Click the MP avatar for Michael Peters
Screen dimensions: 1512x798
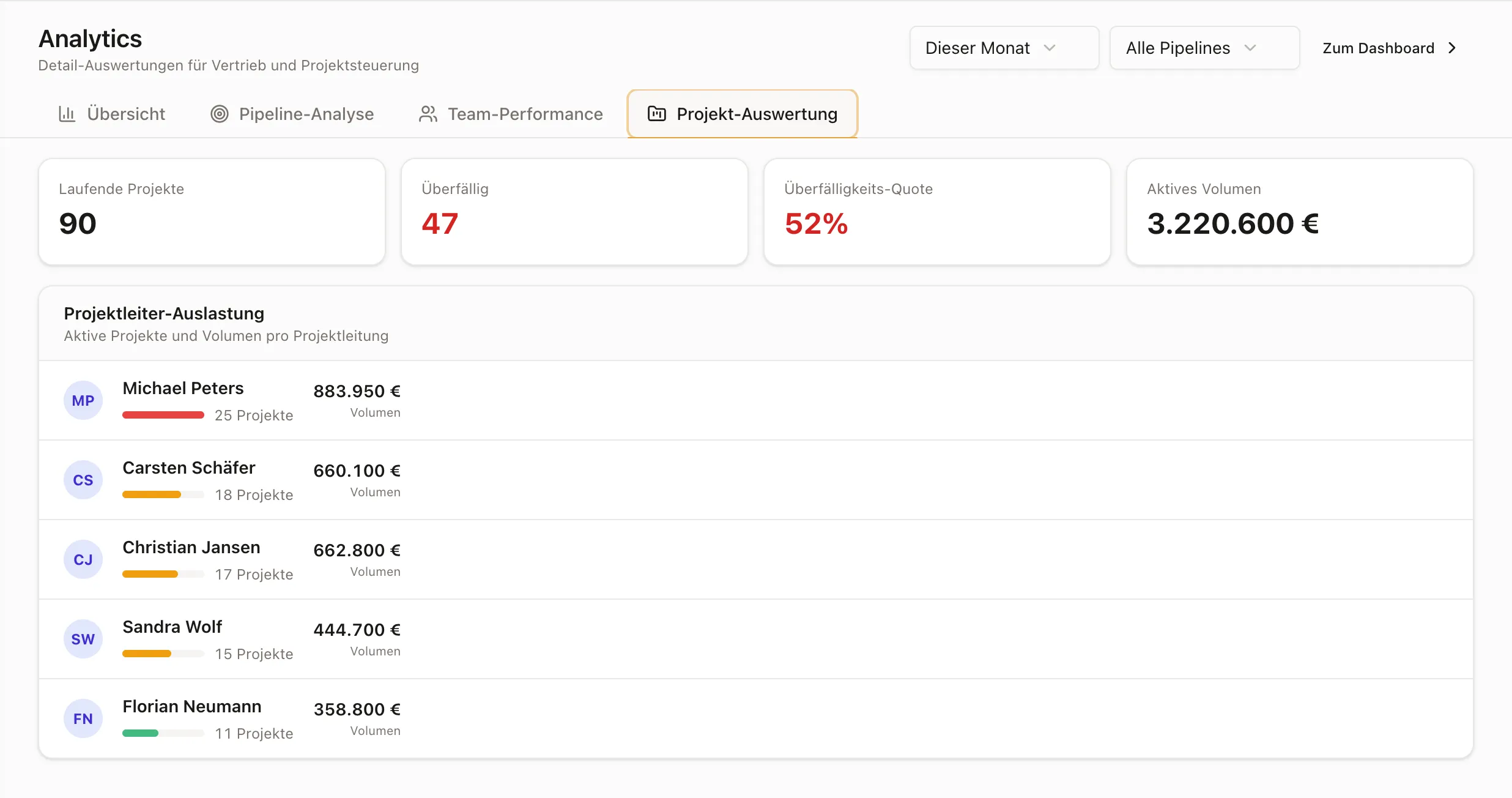tap(83, 400)
